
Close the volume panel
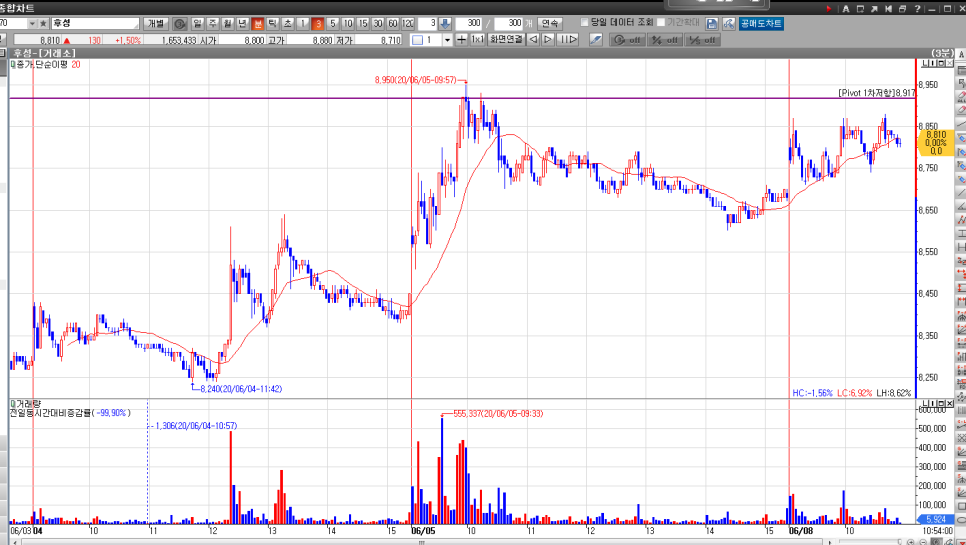point(949,403)
